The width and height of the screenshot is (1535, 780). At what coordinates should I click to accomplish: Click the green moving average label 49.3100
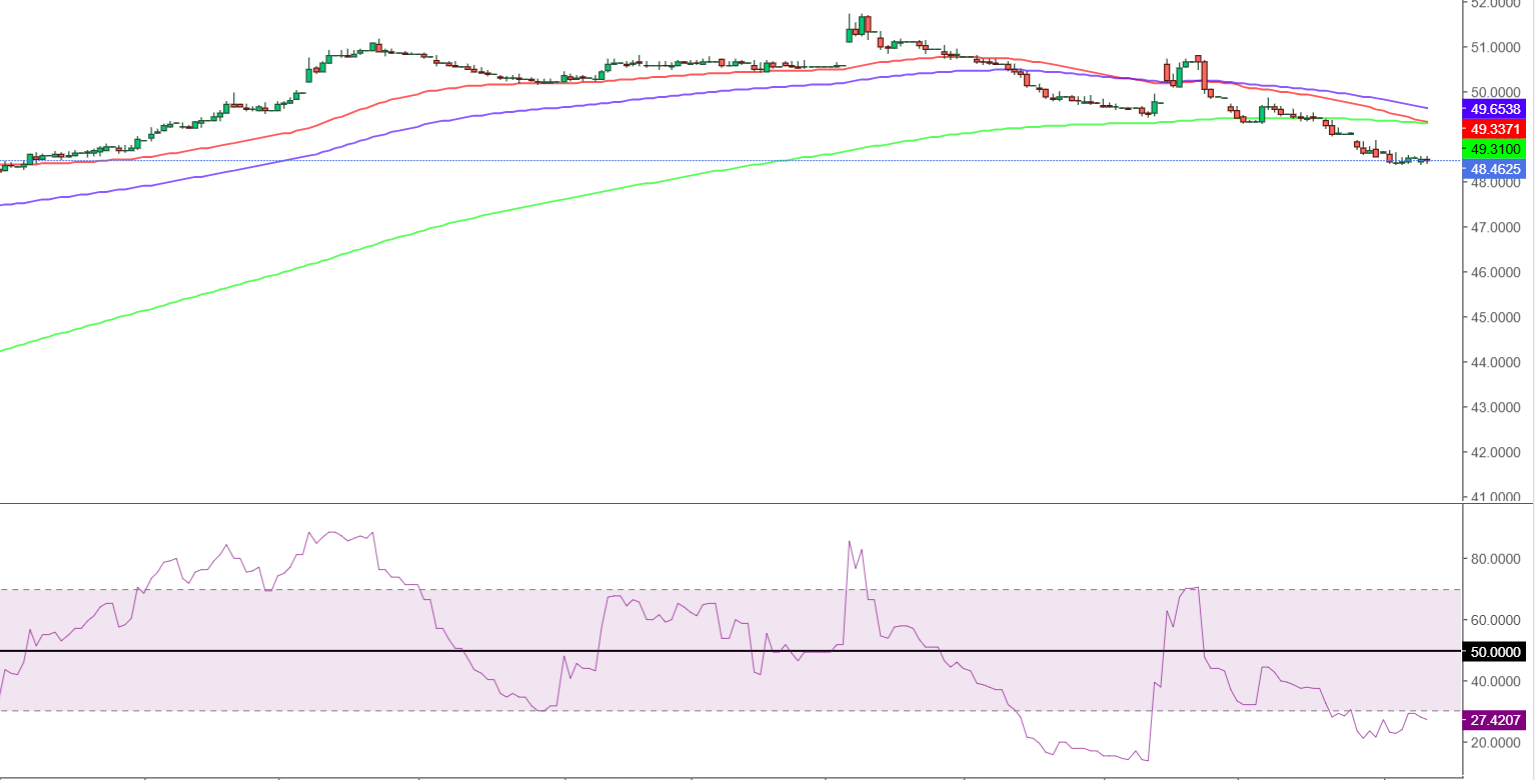[1494, 149]
